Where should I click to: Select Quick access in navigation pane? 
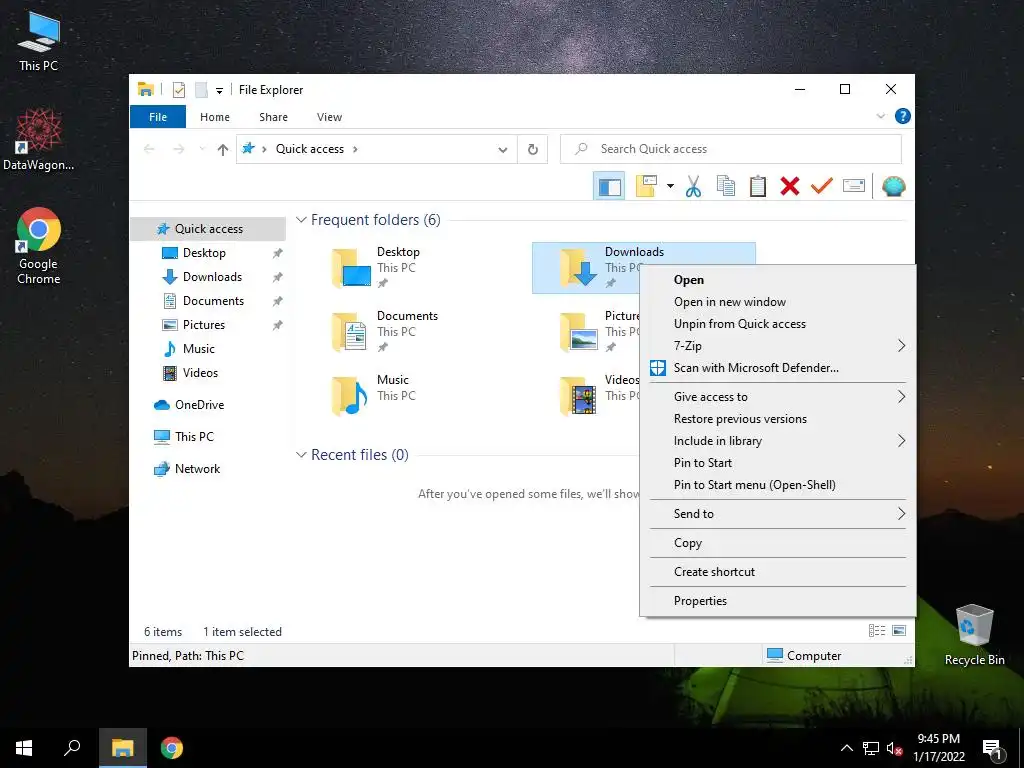(208, 229)
